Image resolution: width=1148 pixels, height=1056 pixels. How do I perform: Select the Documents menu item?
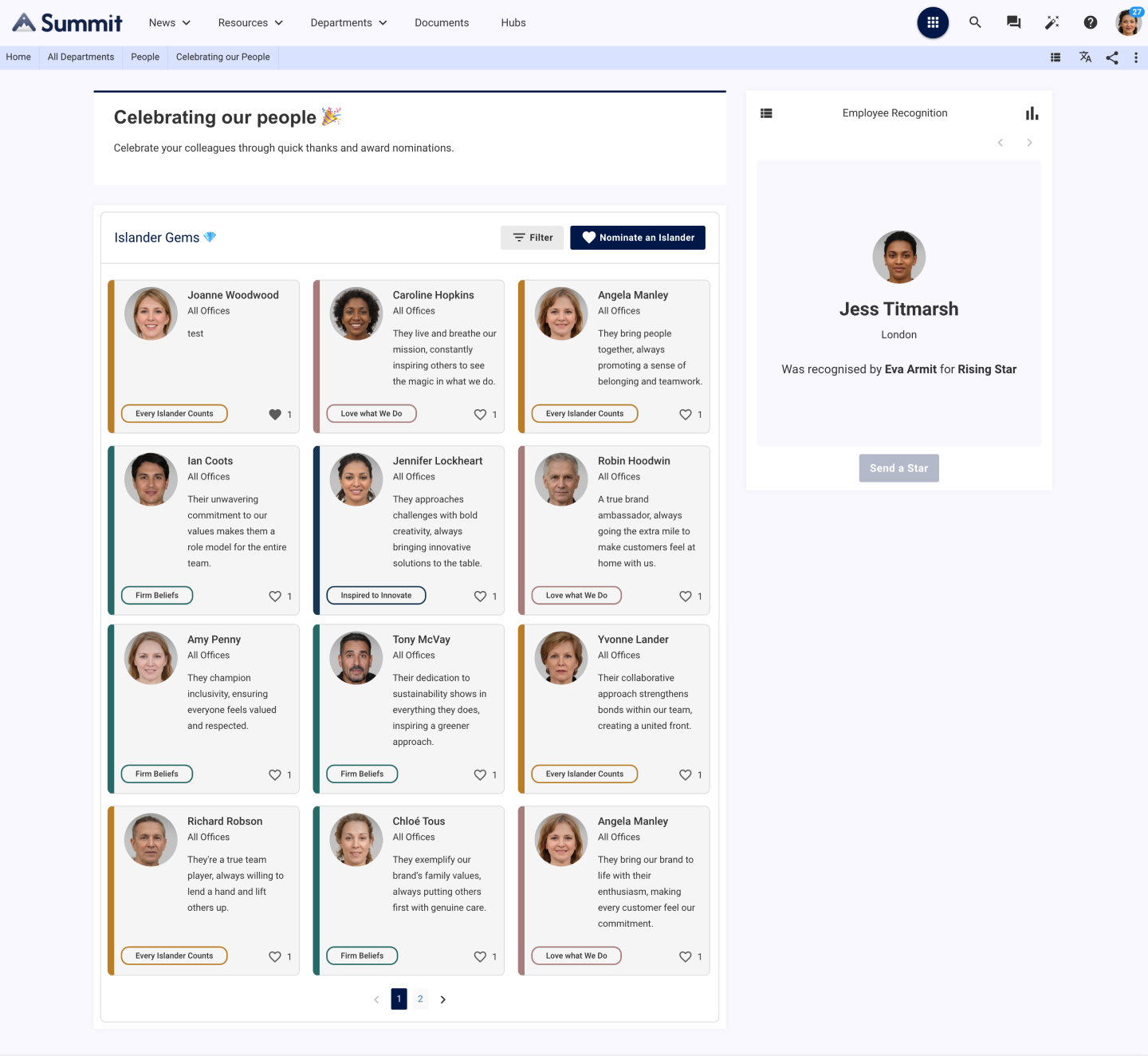[442, 22]
